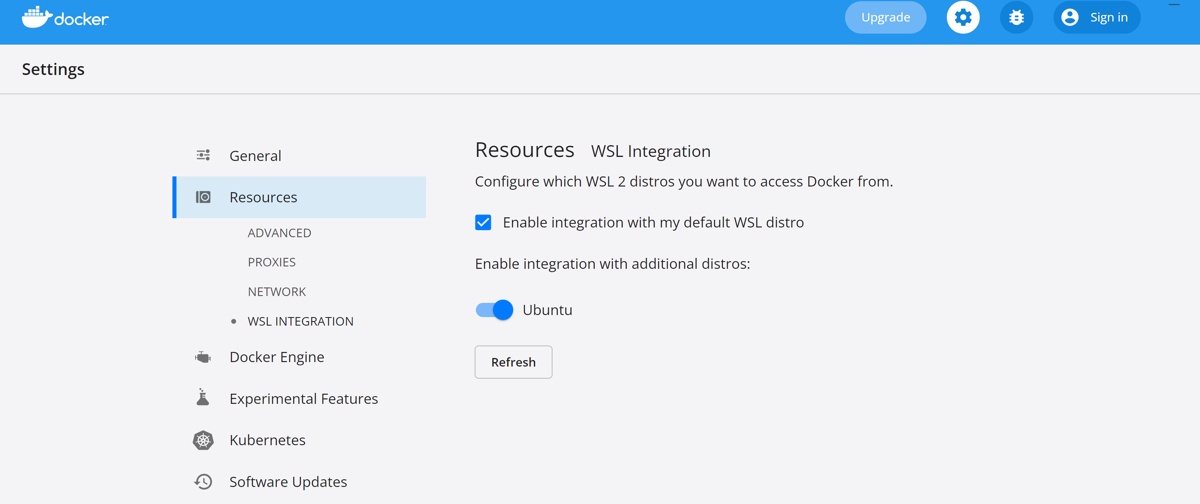
Task: Open the settings gear icon
Action: point(963,17)
